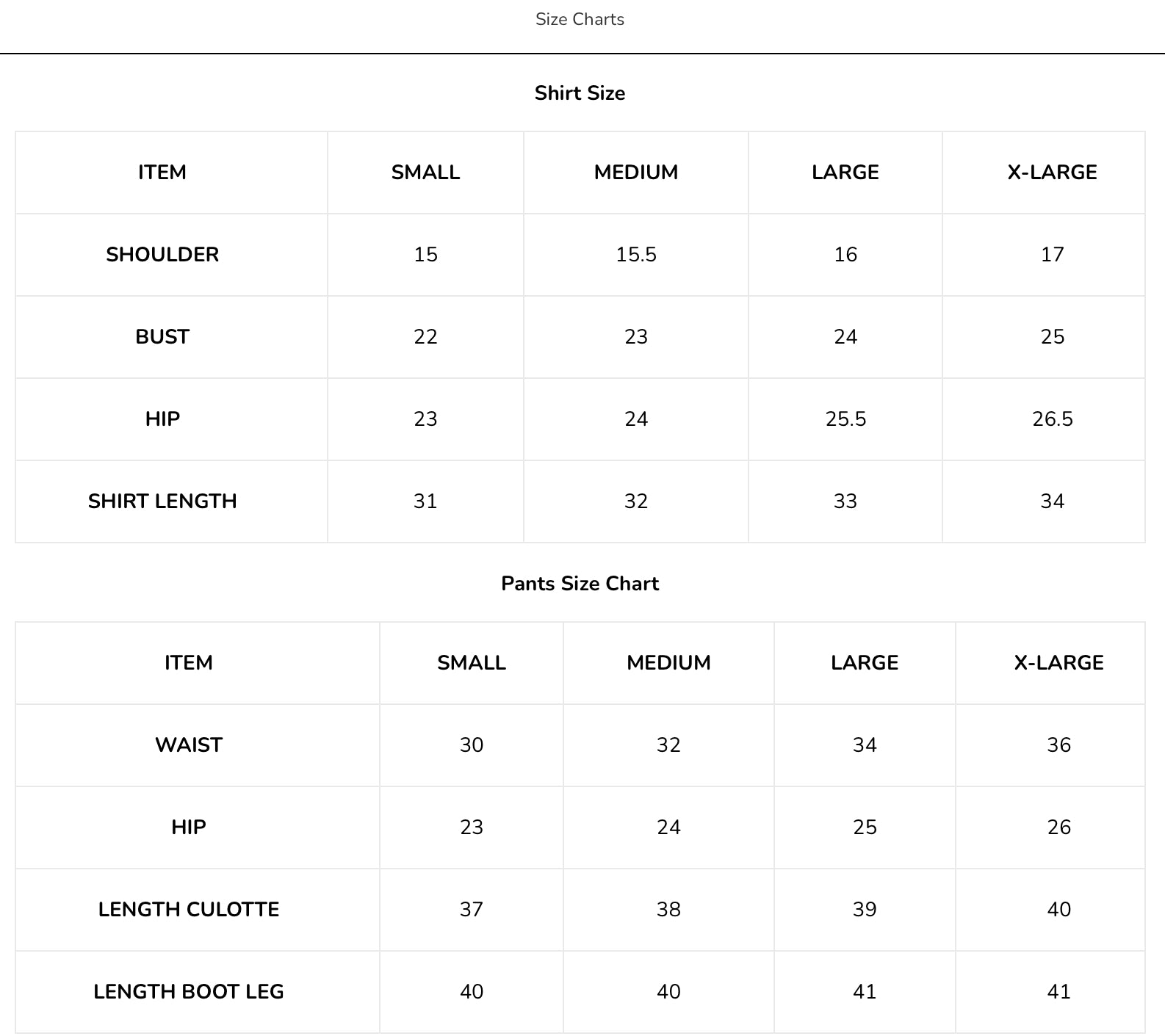Viewport: 1165px width, 1036px height.
Task: Click shirt hip large value 25.5
Action: [x=845, y=419]
